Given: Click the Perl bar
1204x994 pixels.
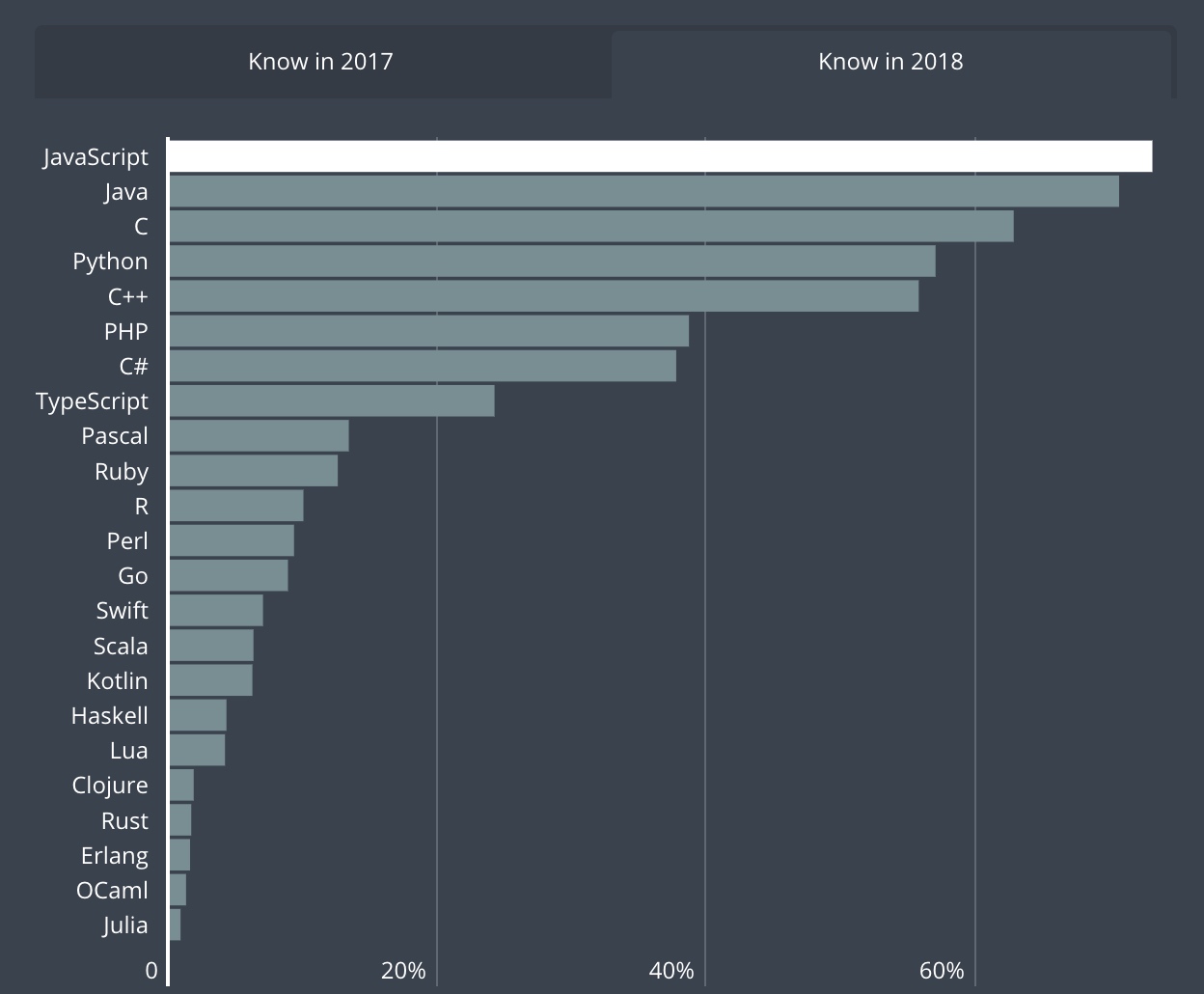Looking at the screenshot, I should 232,540.
